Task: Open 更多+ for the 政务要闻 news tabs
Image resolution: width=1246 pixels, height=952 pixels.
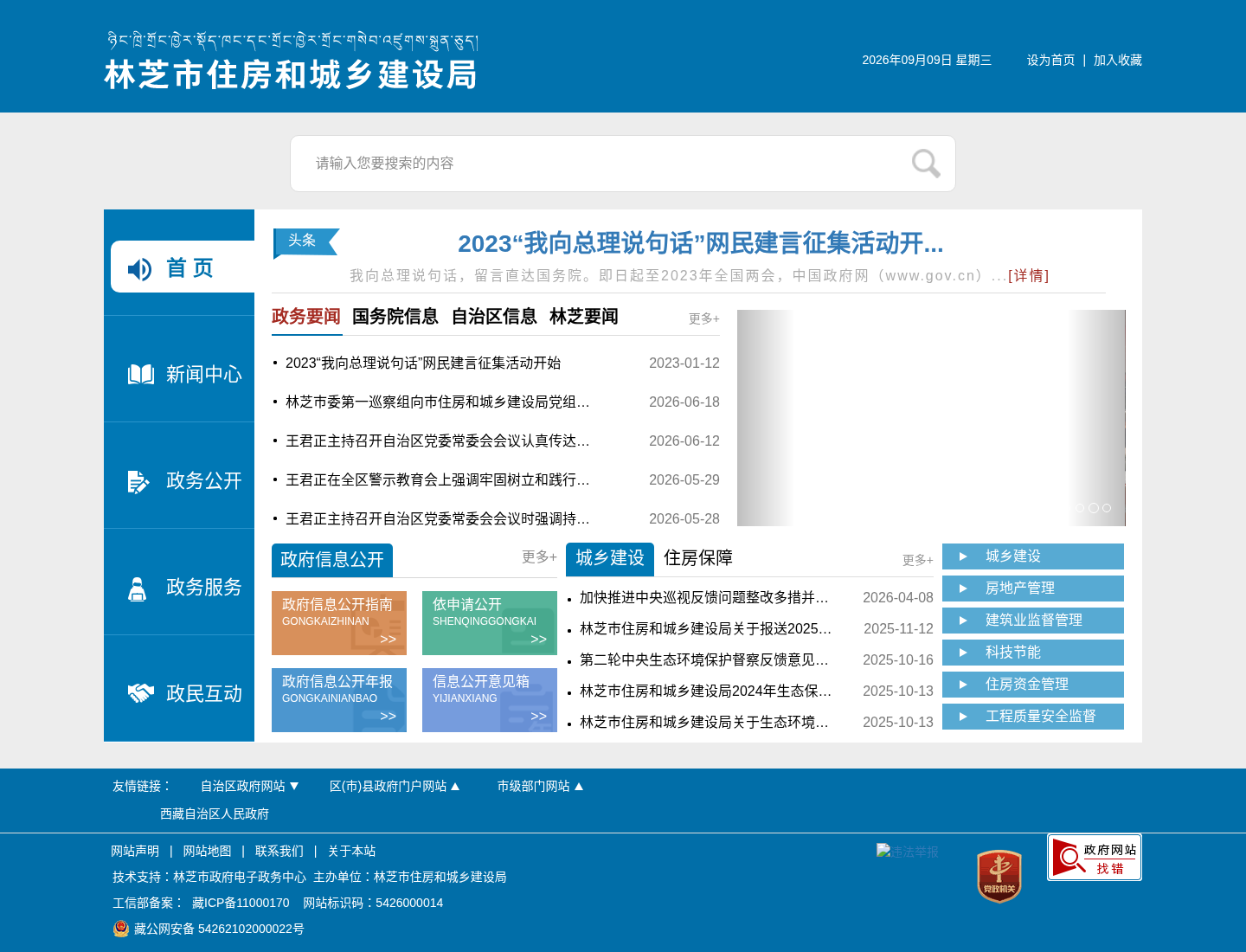Action: [x=704, y=318]
